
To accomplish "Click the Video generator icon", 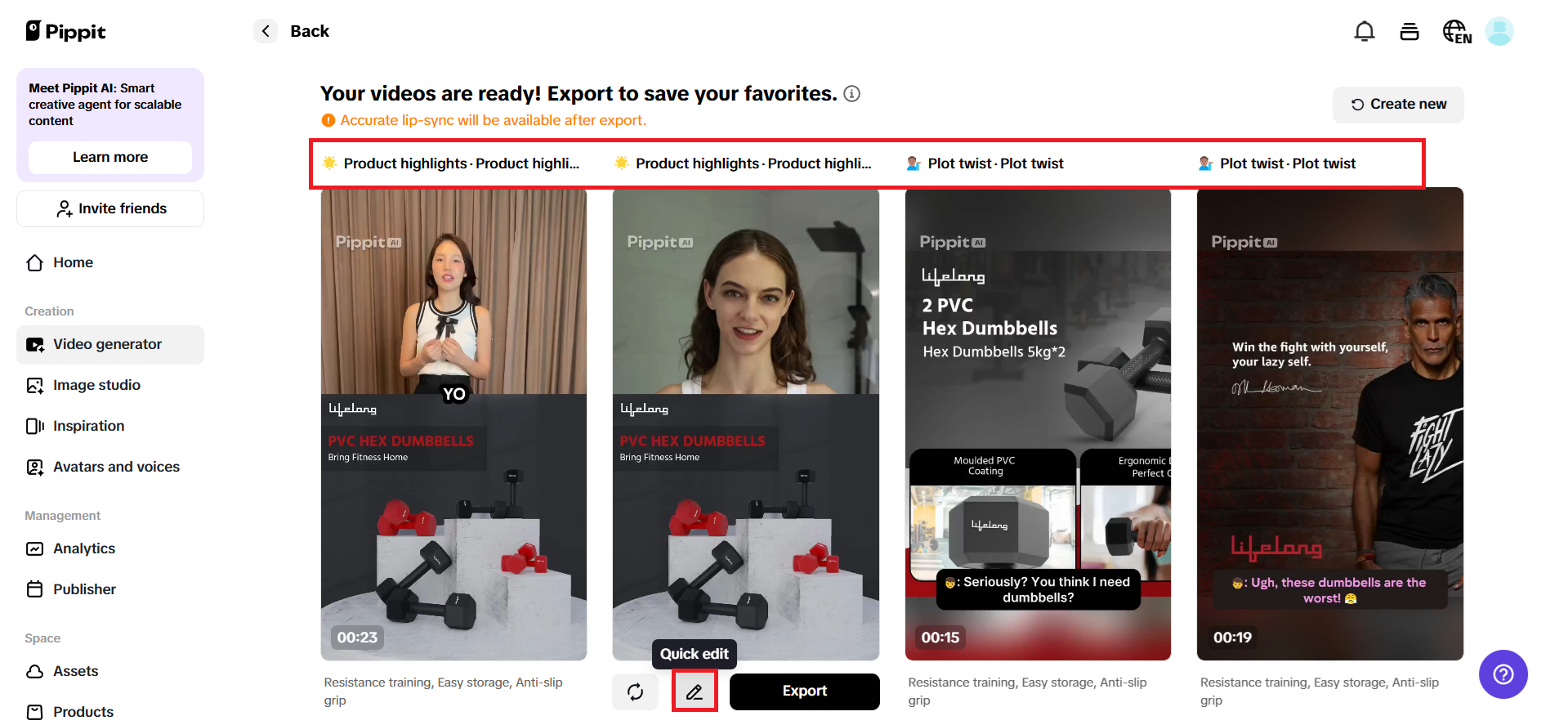I will pos(35,345).
